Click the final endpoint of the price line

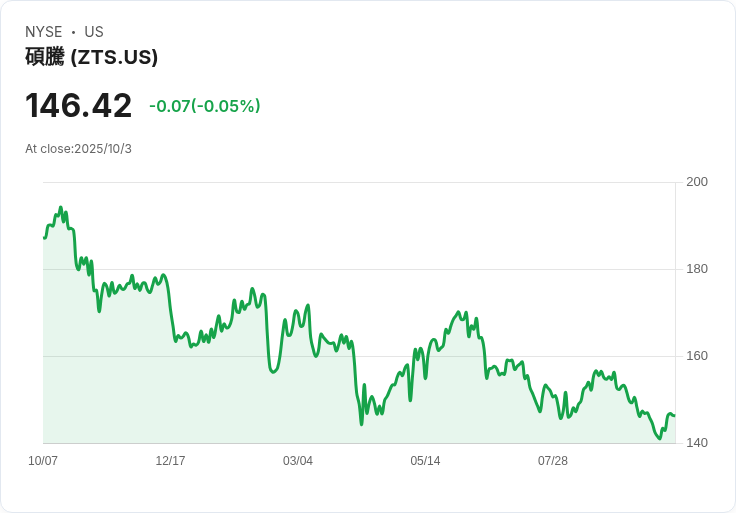[674, 415]
